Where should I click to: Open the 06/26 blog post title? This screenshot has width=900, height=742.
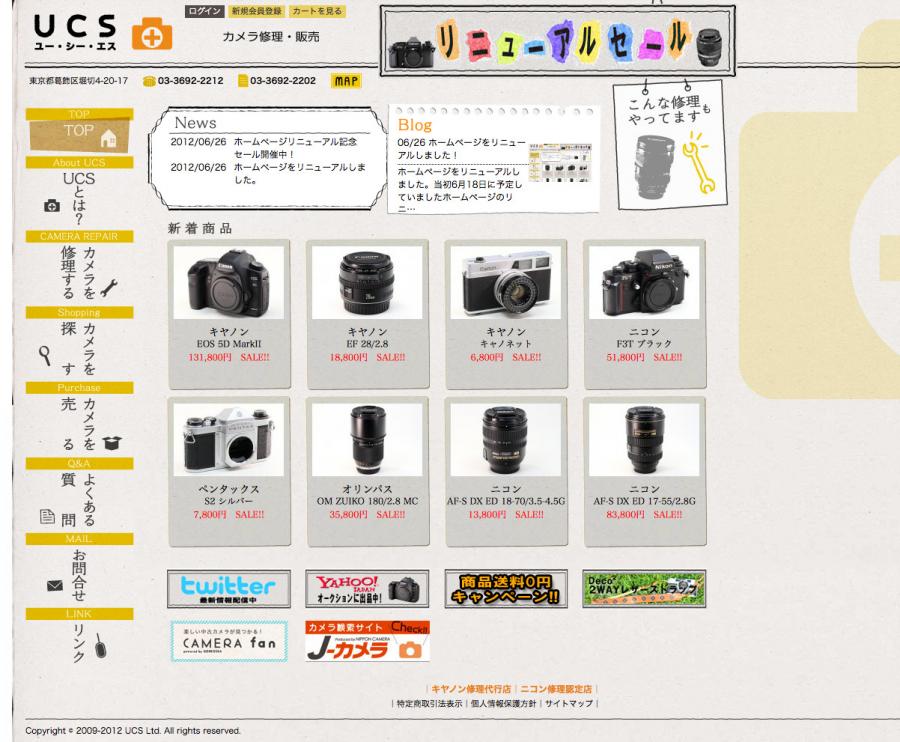point(461,149)
